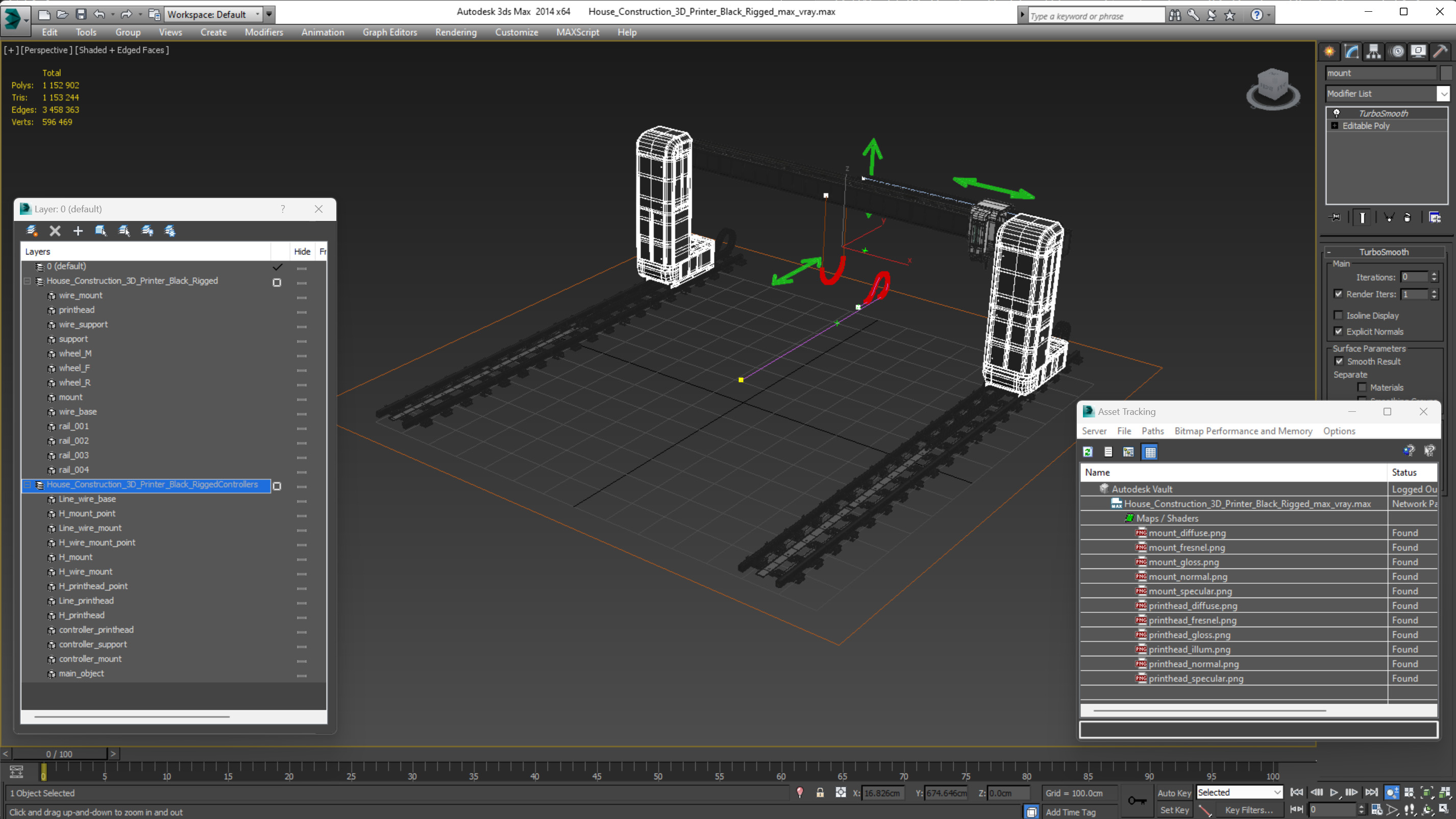Toggle the Explicit Normals checkbox

pyautogui.click(x=1338, y=331)
